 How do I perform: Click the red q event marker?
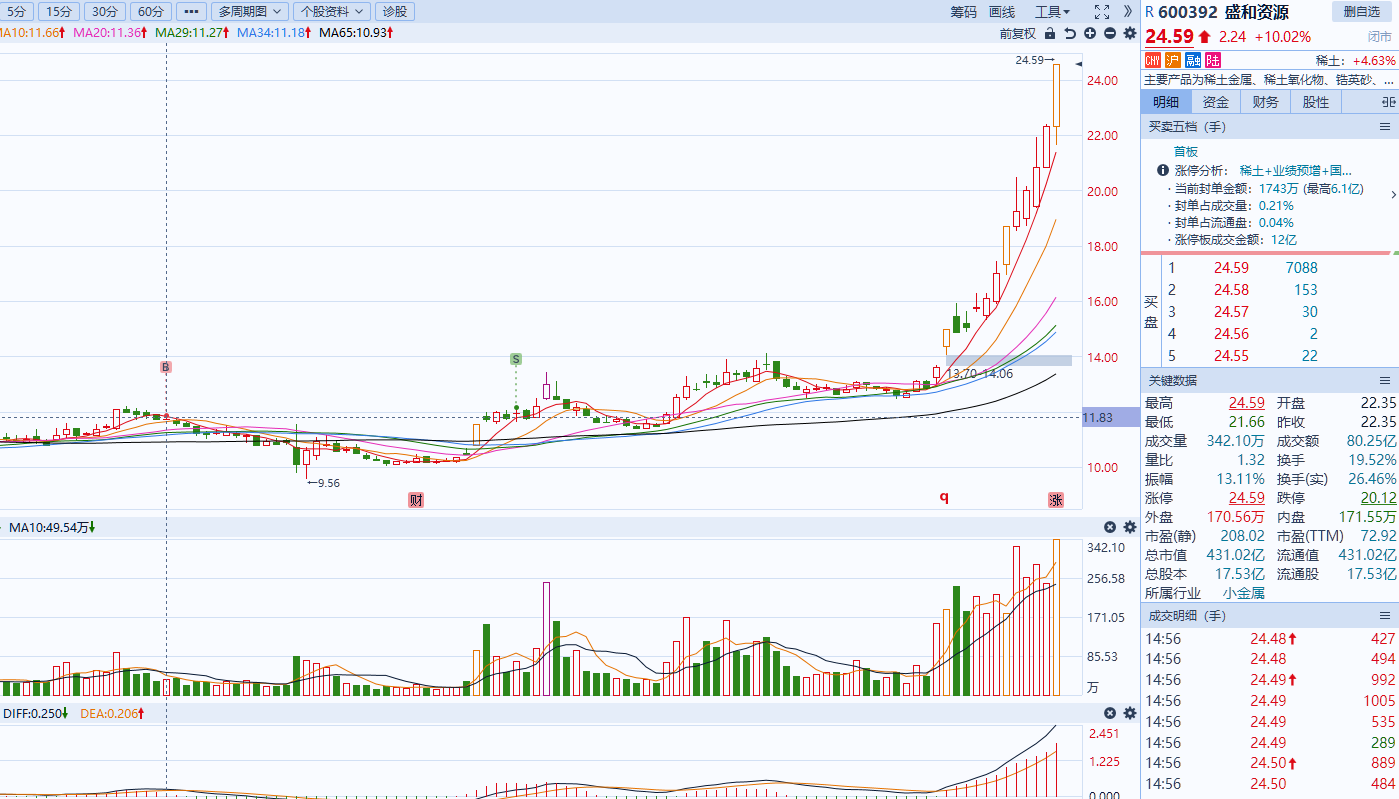[x=943, y=497]
